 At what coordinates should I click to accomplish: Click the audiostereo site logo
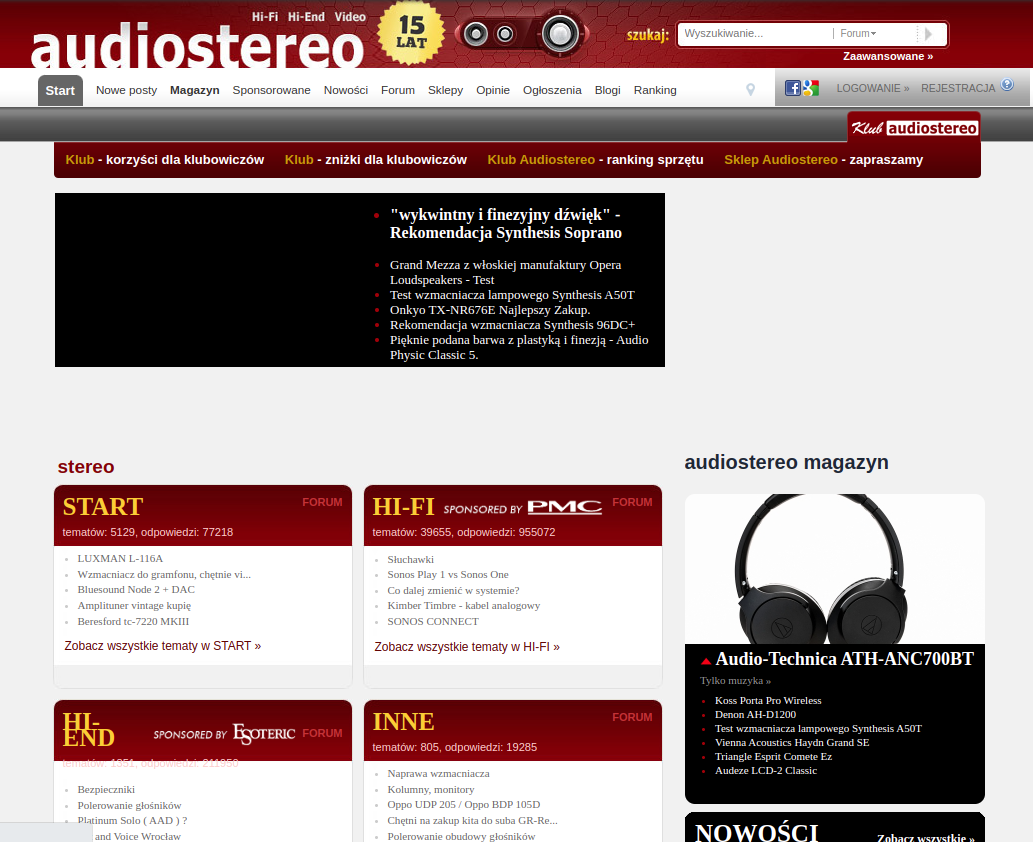197,47
